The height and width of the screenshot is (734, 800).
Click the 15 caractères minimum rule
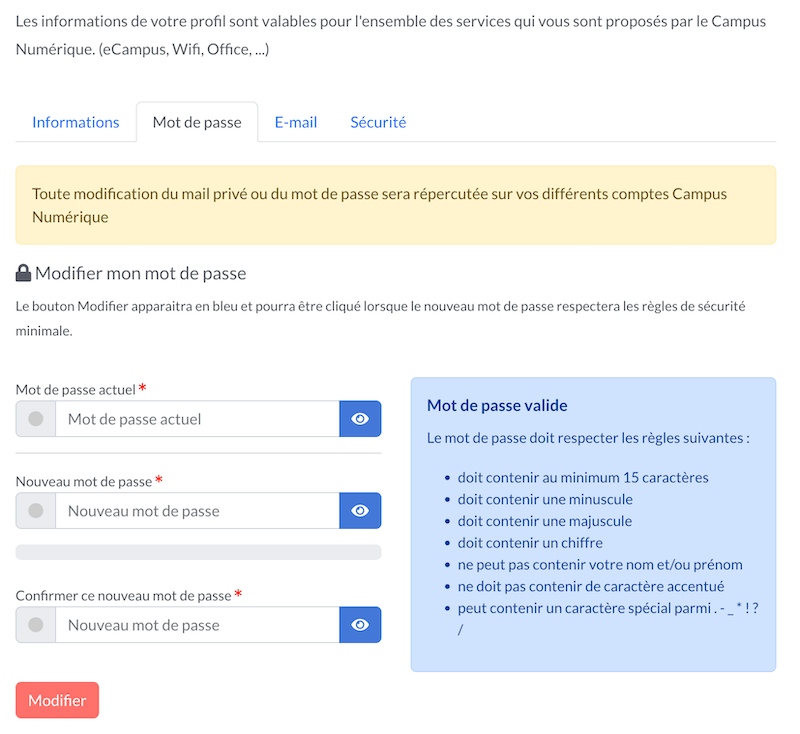point(583,478)
